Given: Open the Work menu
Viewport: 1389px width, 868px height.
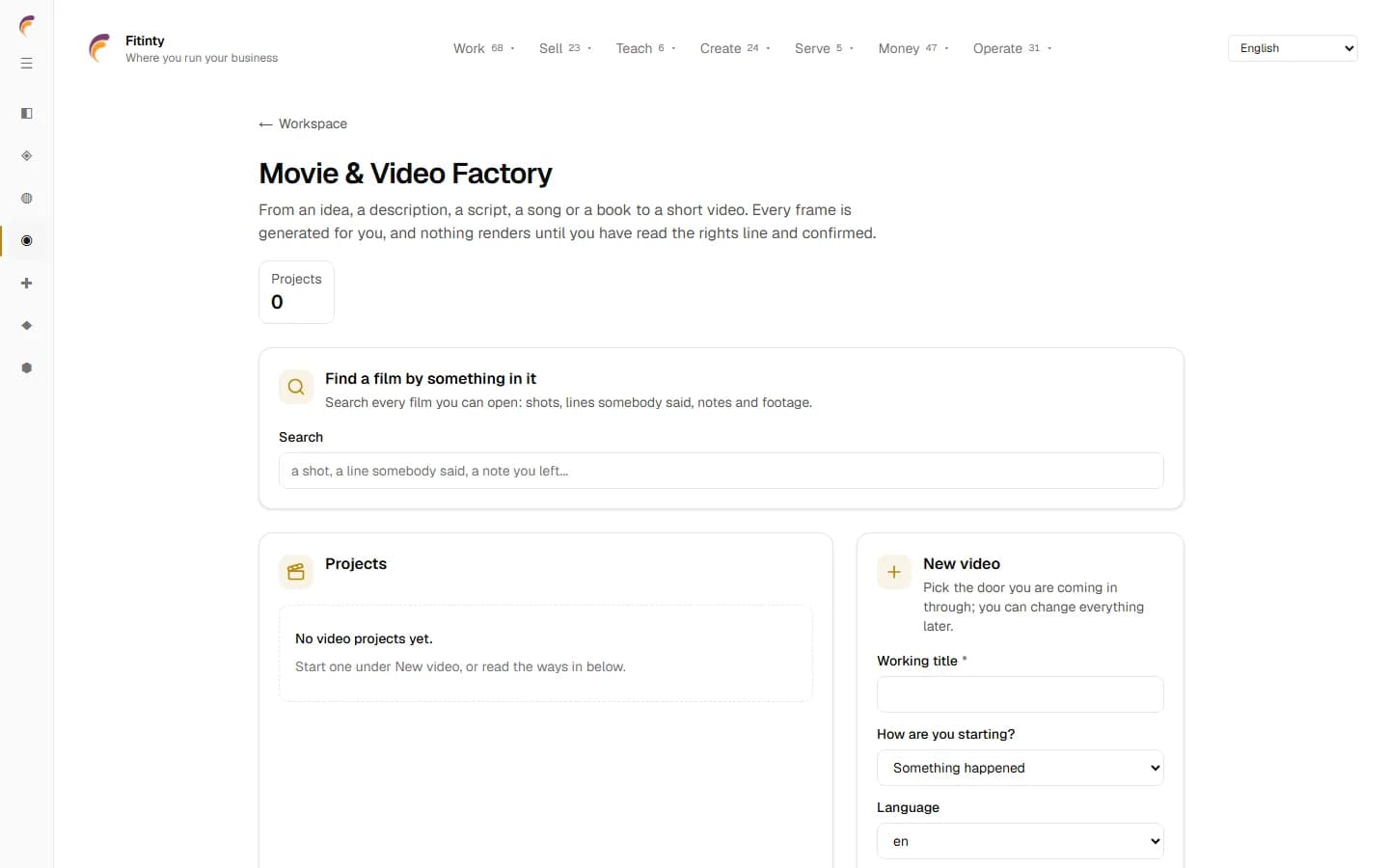Looking at the screenshot, I should pos(484,48).
